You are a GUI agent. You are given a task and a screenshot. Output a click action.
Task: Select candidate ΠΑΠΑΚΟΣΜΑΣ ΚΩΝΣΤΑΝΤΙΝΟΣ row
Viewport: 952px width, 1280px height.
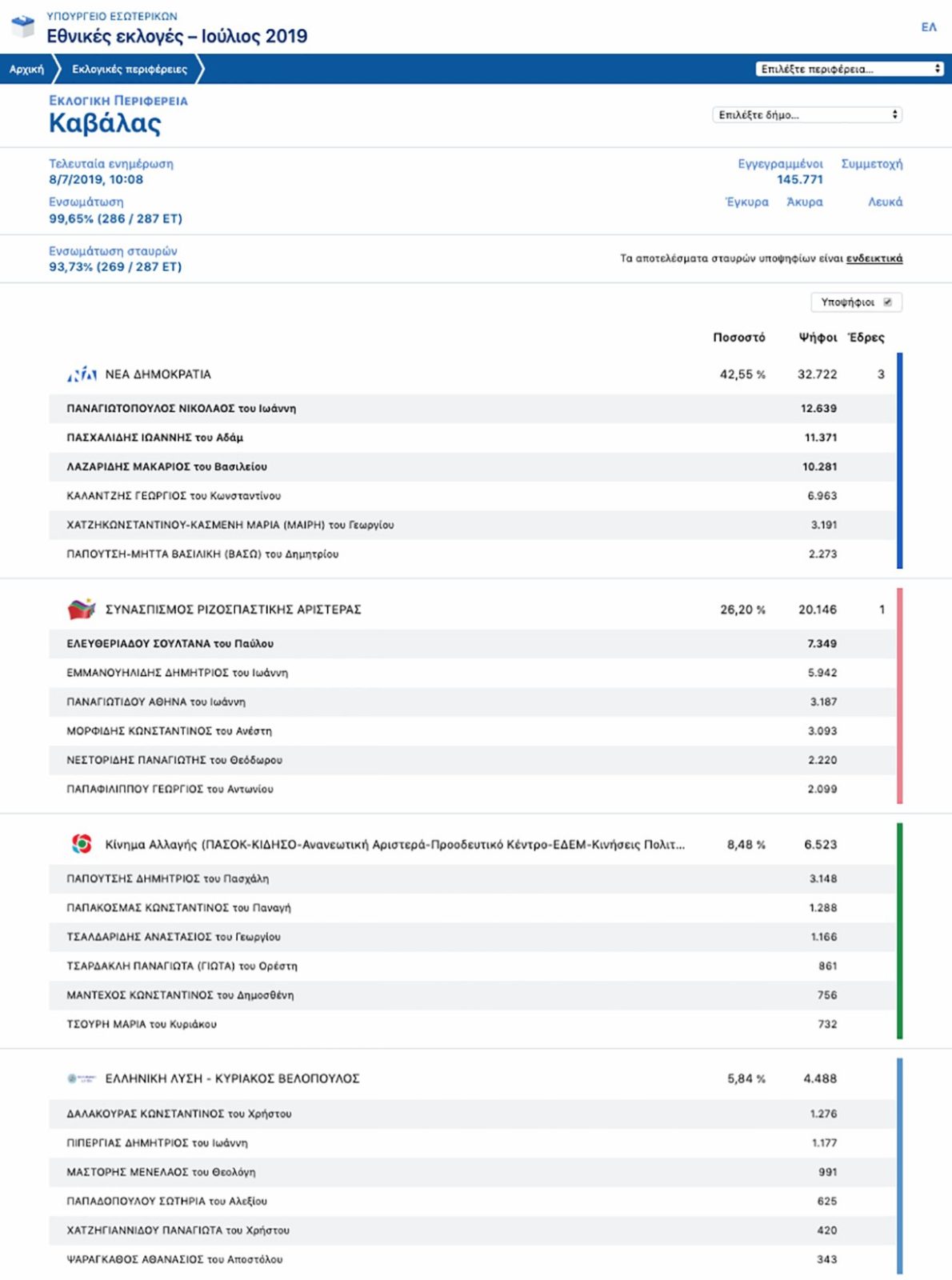point(472,908)
